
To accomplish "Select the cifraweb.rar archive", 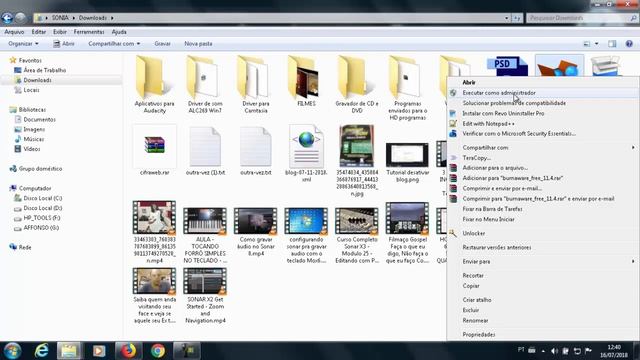I will point(154,151).
